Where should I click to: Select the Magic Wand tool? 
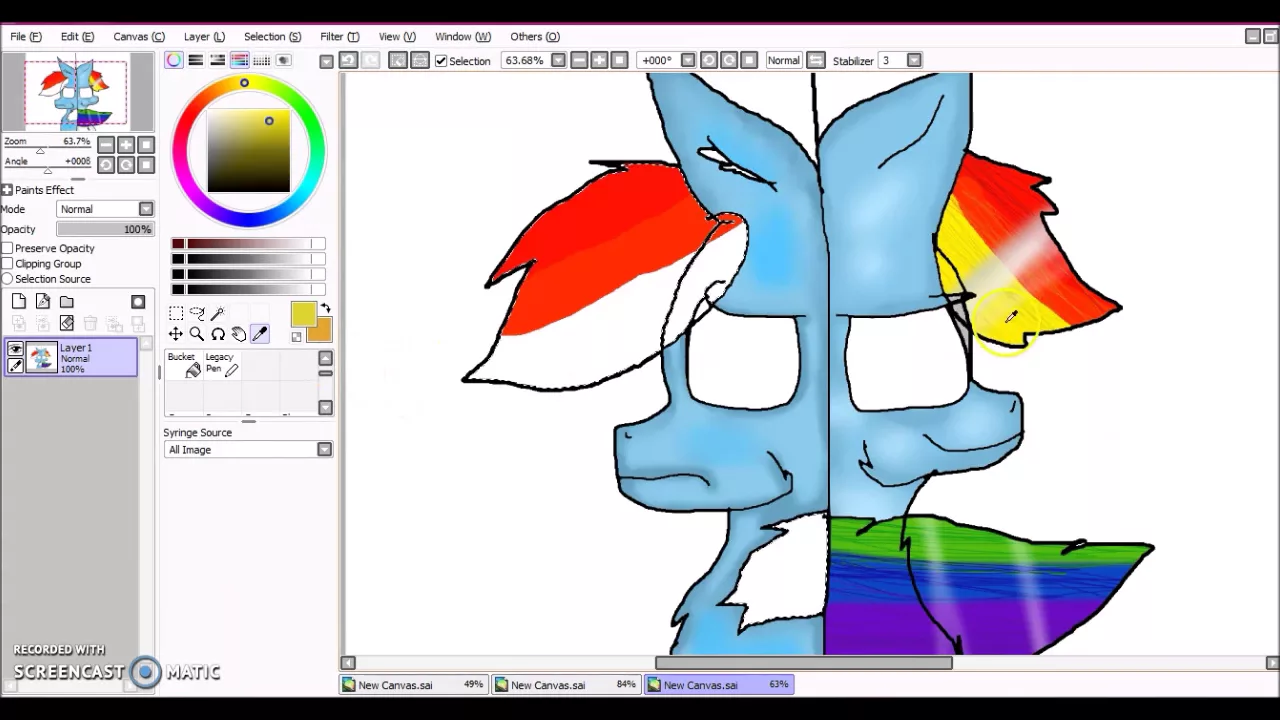pos(218,313)
